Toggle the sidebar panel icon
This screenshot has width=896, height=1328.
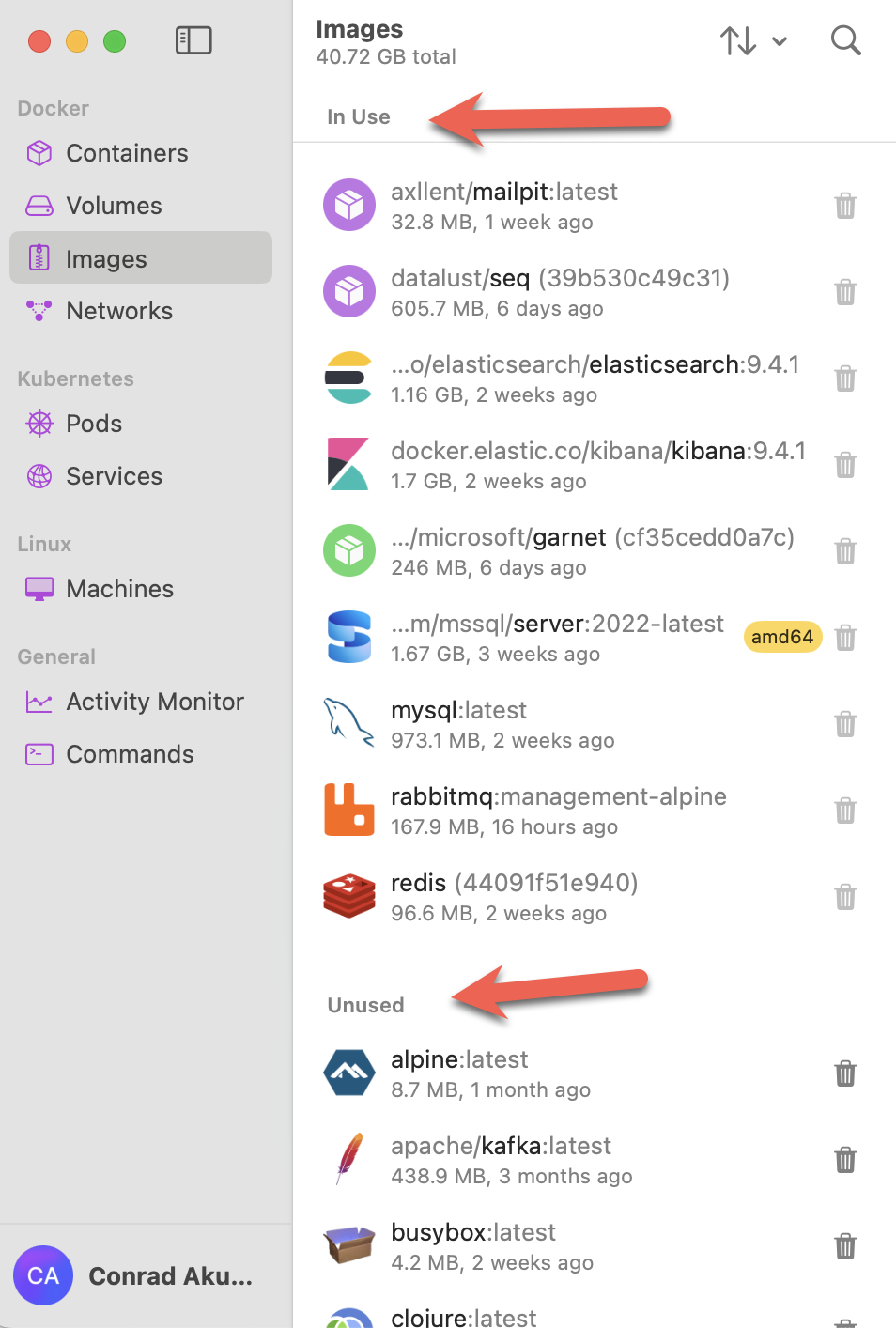(193, 40)
